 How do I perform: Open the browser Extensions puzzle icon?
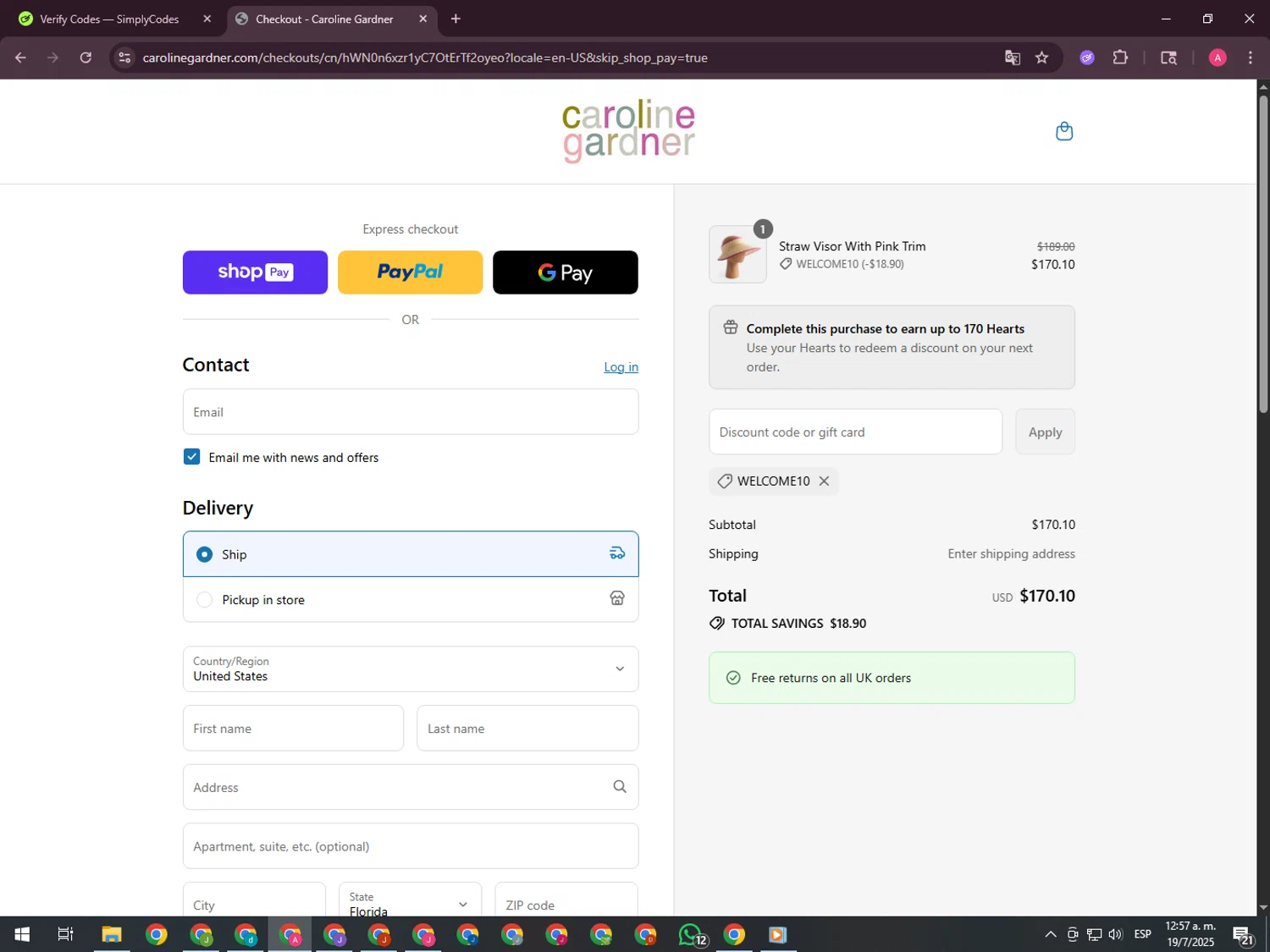[x=1120, y=58]
